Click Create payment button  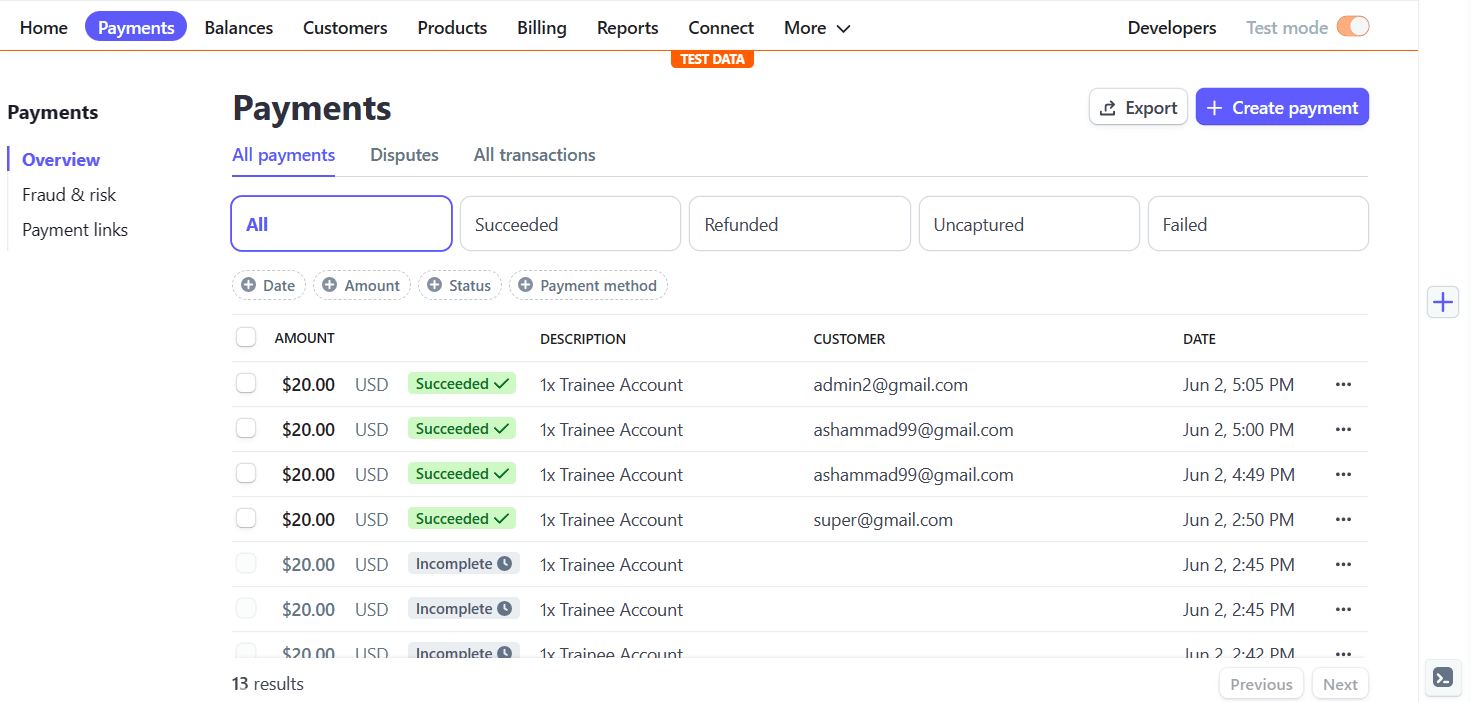coord(1282,108)
